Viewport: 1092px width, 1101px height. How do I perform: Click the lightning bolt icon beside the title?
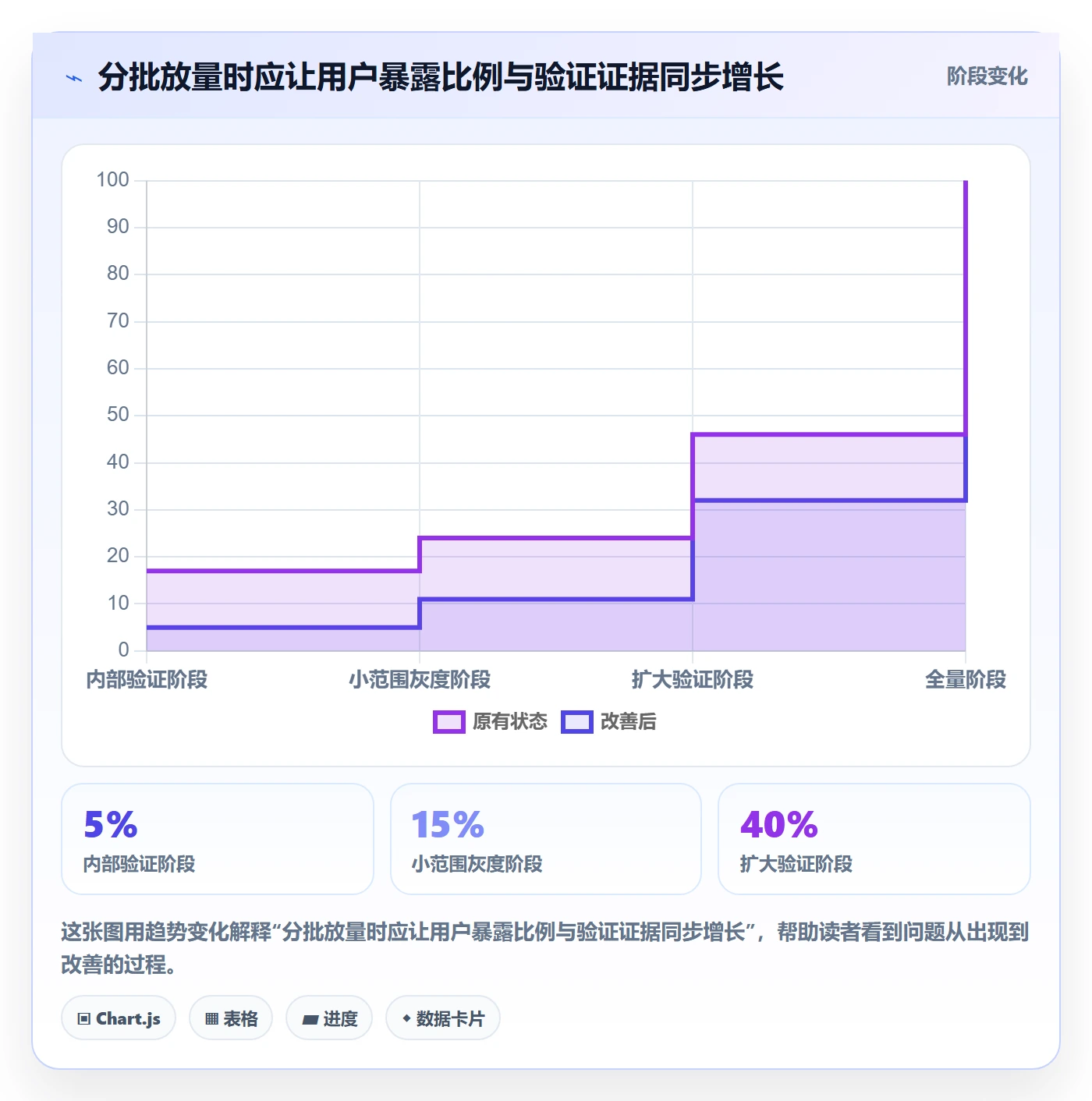pyautogui.click(x=74, y=78)
